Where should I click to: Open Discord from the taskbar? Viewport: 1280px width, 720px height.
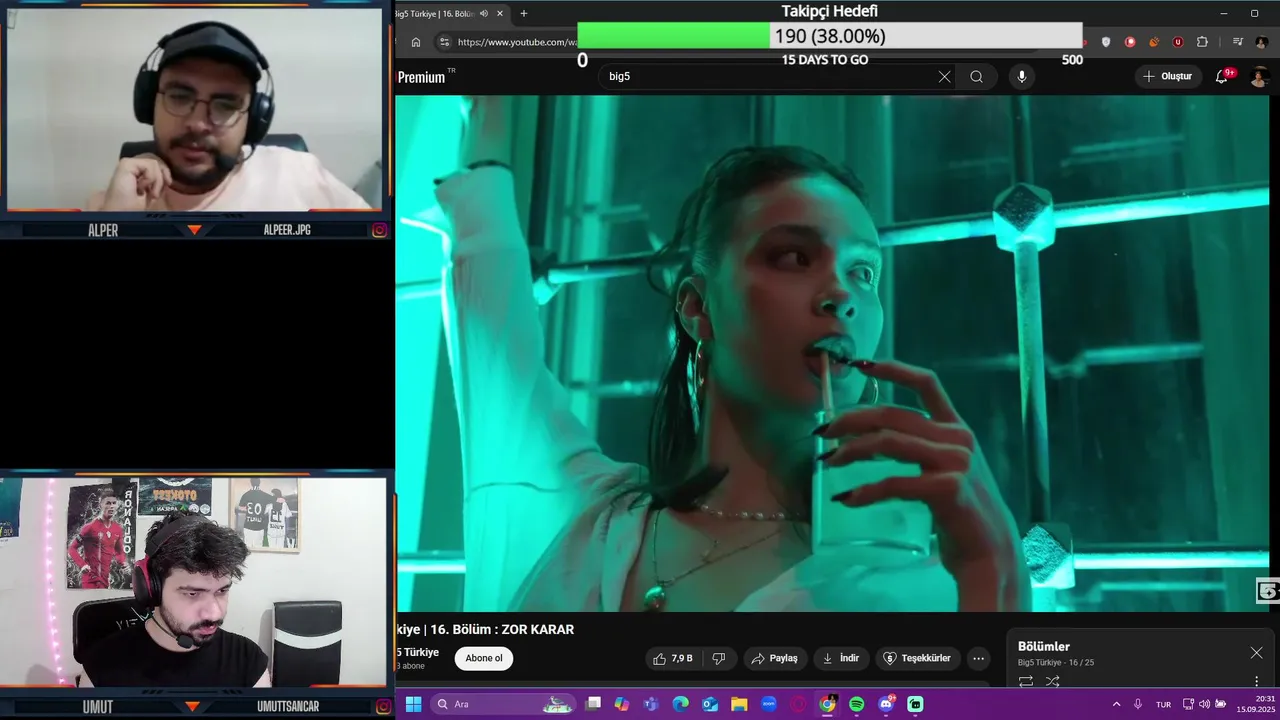(886, 704)
